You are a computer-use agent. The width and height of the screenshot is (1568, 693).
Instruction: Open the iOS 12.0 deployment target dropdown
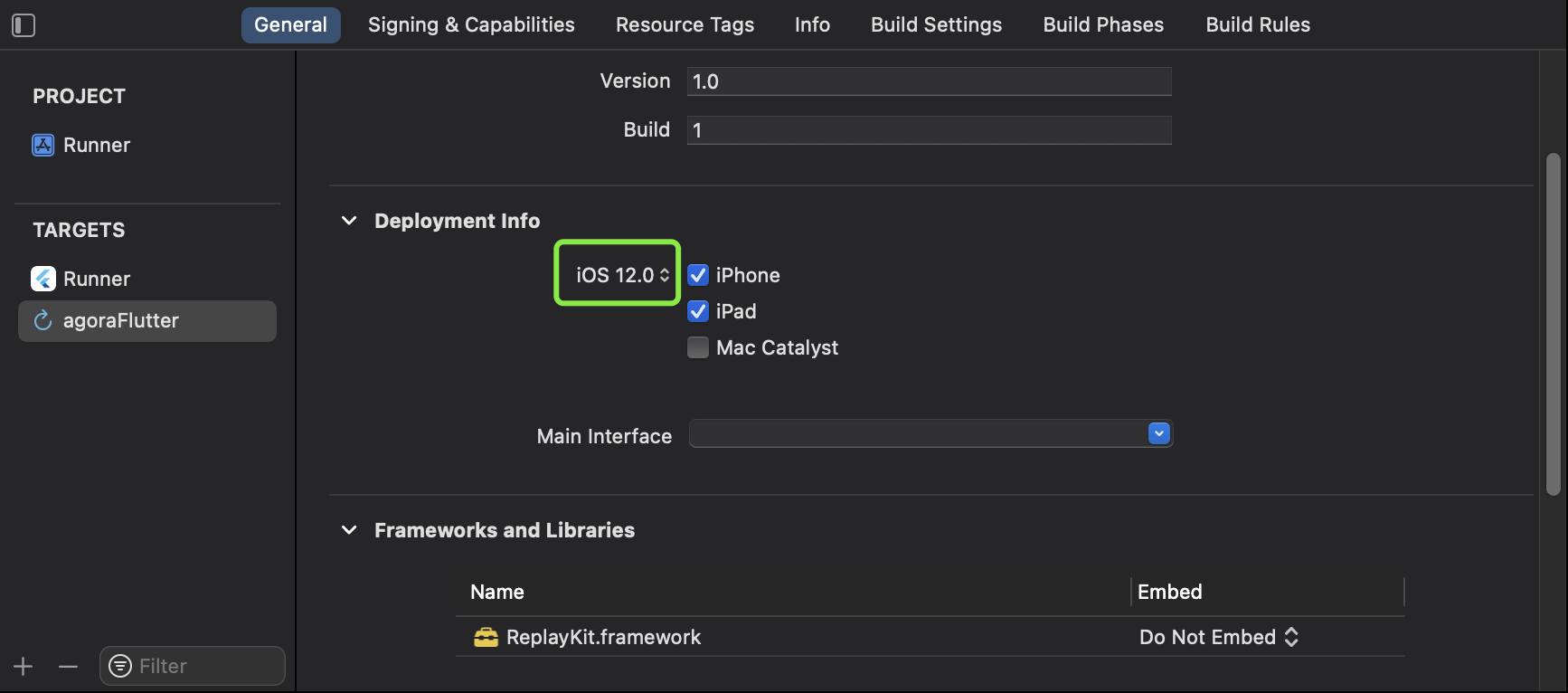coord(622,275)
